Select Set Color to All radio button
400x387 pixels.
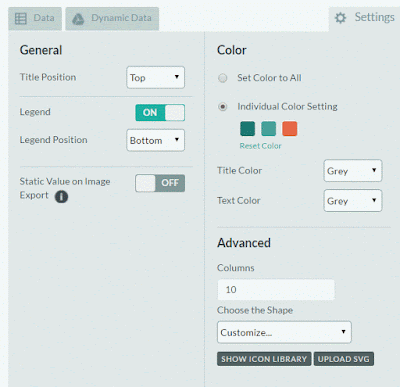[222, 78]
